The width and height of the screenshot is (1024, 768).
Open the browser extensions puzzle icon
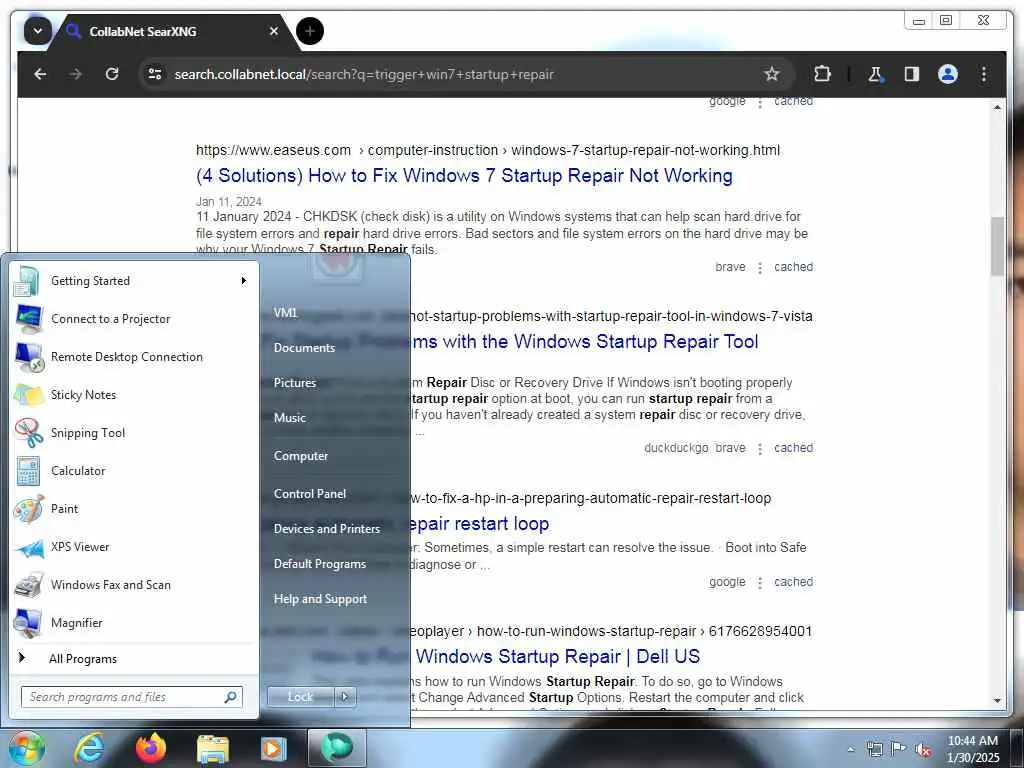(x=822, y=74)
